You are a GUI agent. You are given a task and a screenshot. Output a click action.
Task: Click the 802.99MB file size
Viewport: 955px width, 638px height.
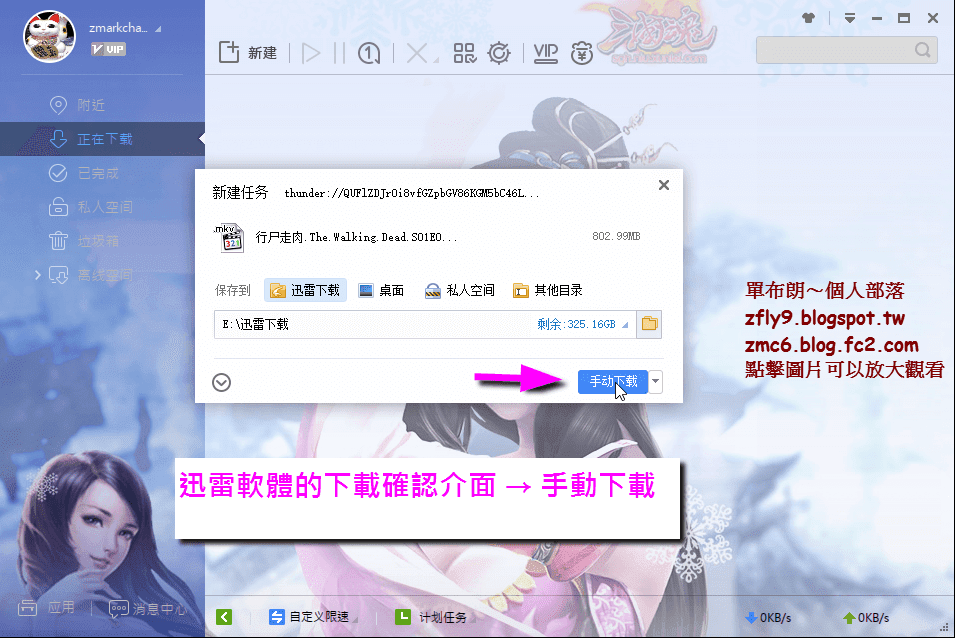(x=616, y=236)
